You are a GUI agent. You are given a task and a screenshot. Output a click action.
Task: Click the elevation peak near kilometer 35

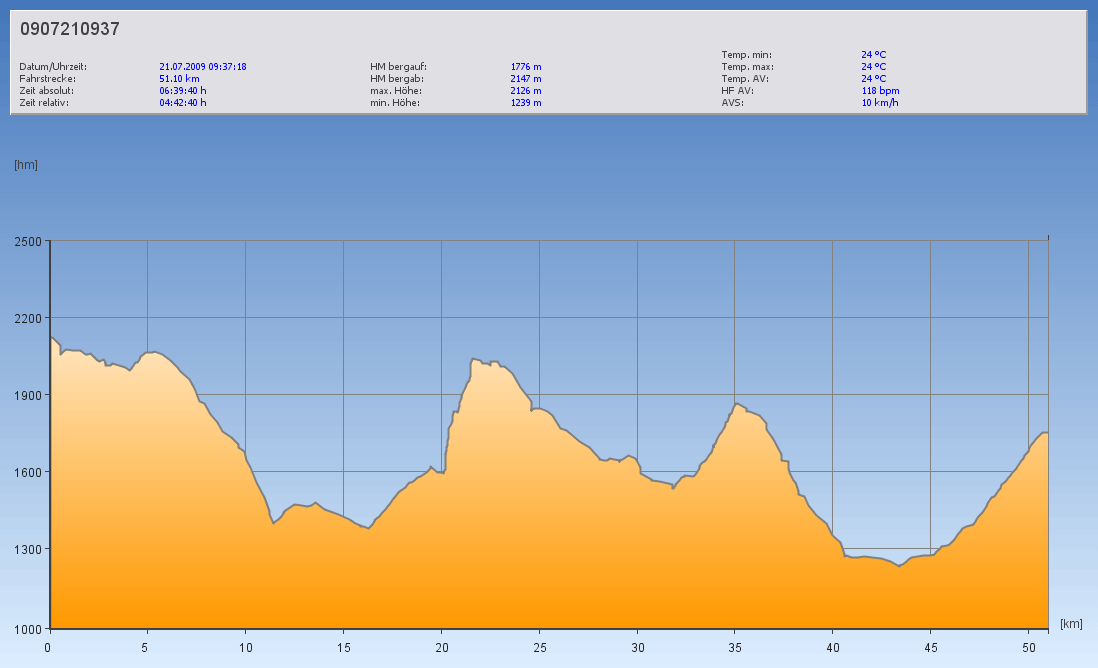pyautogui.click(x=737, y=404)
